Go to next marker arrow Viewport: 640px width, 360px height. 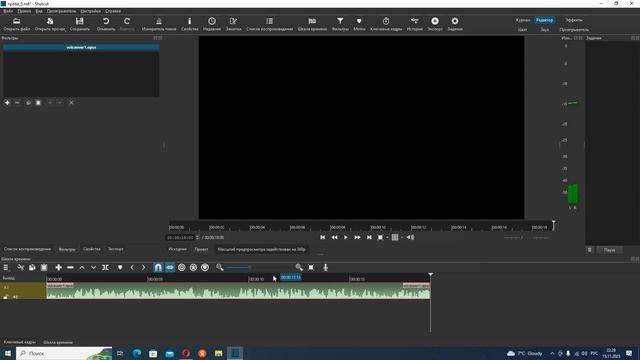pyautogui.click(x=143, y=267)
